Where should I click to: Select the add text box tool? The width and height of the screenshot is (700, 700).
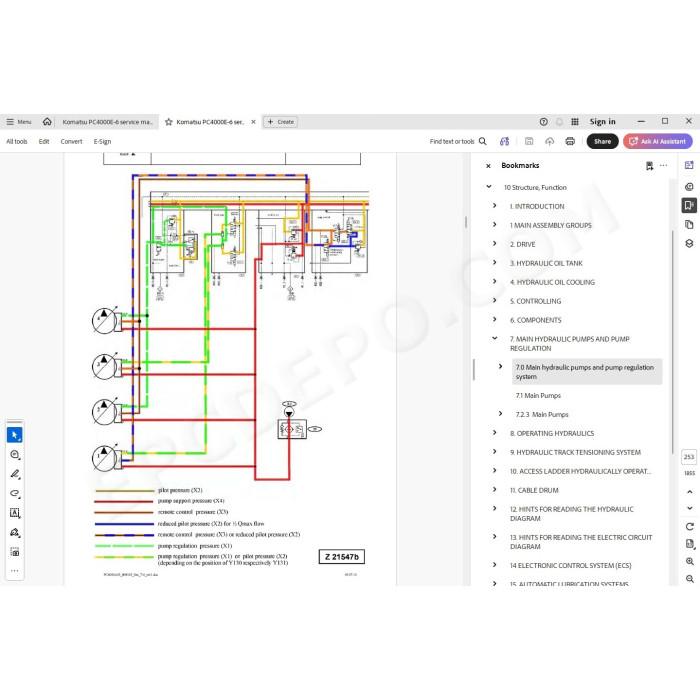pos(15,513)
